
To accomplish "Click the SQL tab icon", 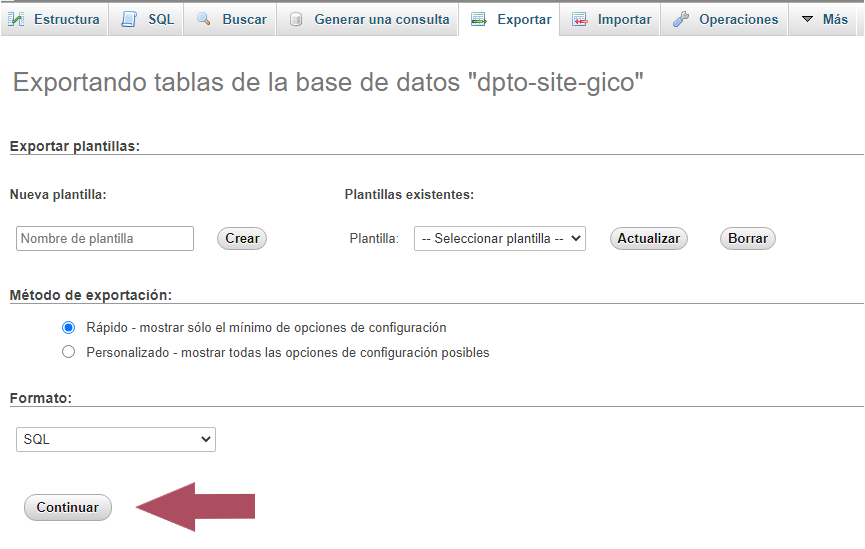I will (129, 19).
